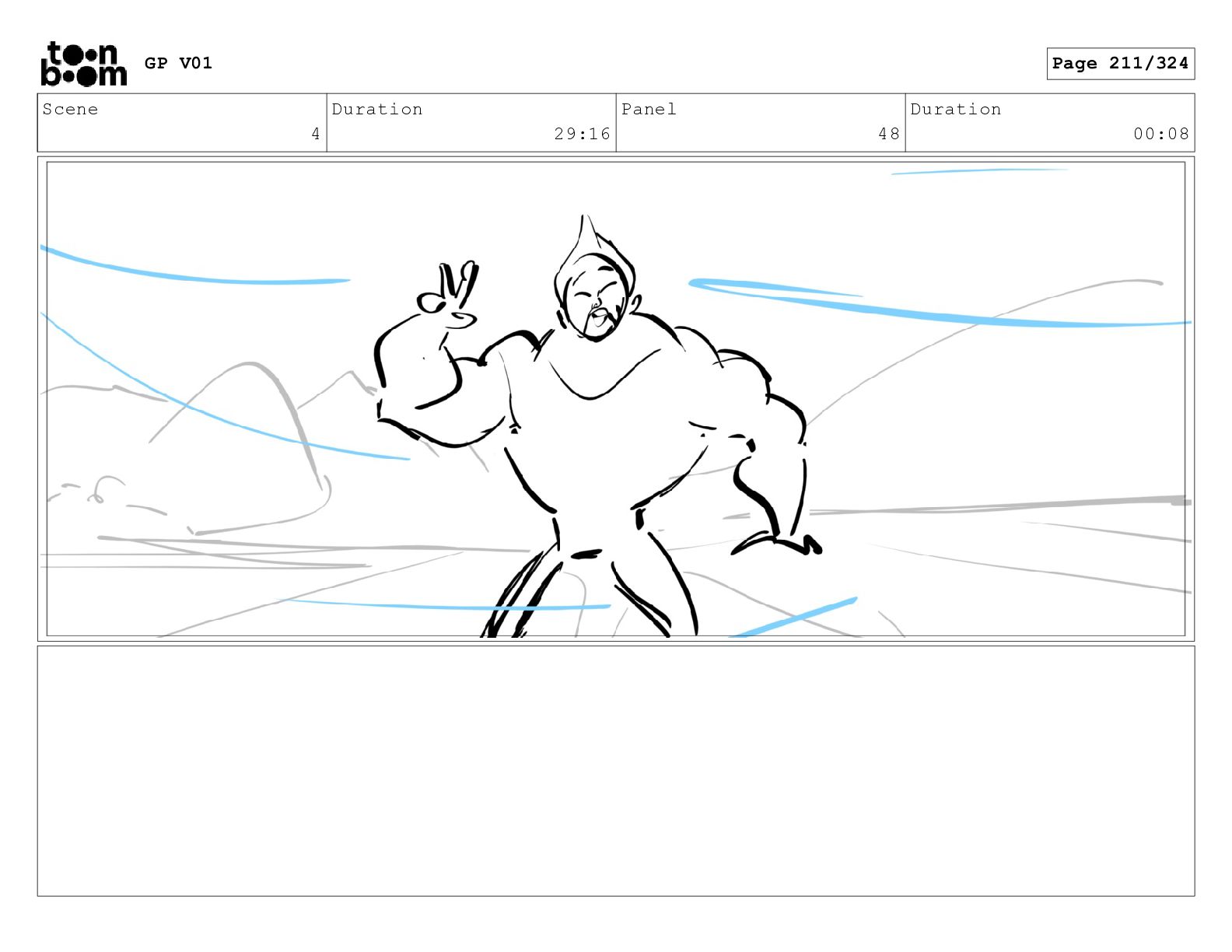This screenshot has width=1232, height=952.
Task: Select the scene duration value '29:16'
Action: tap(583, 134)
